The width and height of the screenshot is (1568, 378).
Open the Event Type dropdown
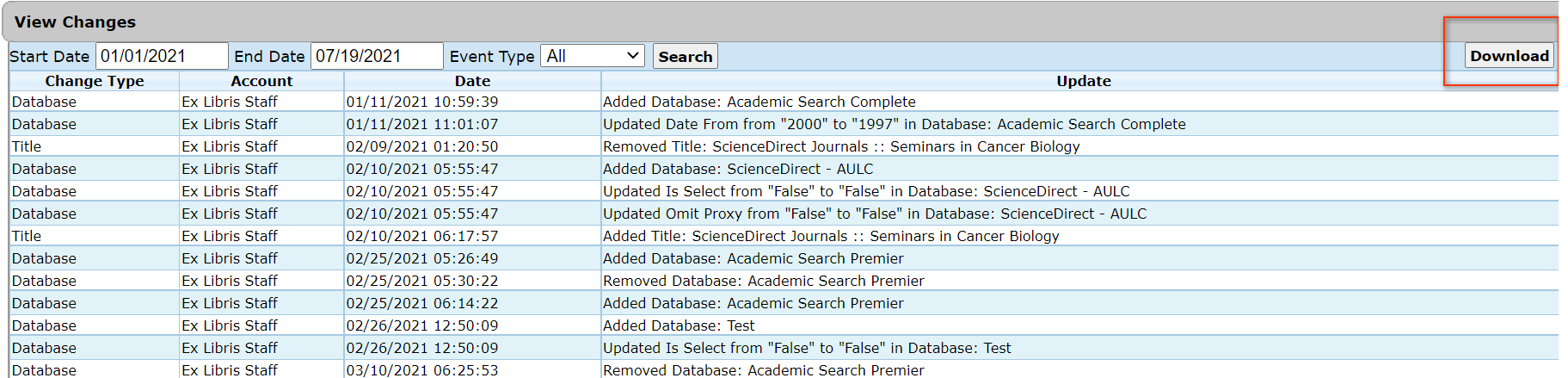(593, 56)
